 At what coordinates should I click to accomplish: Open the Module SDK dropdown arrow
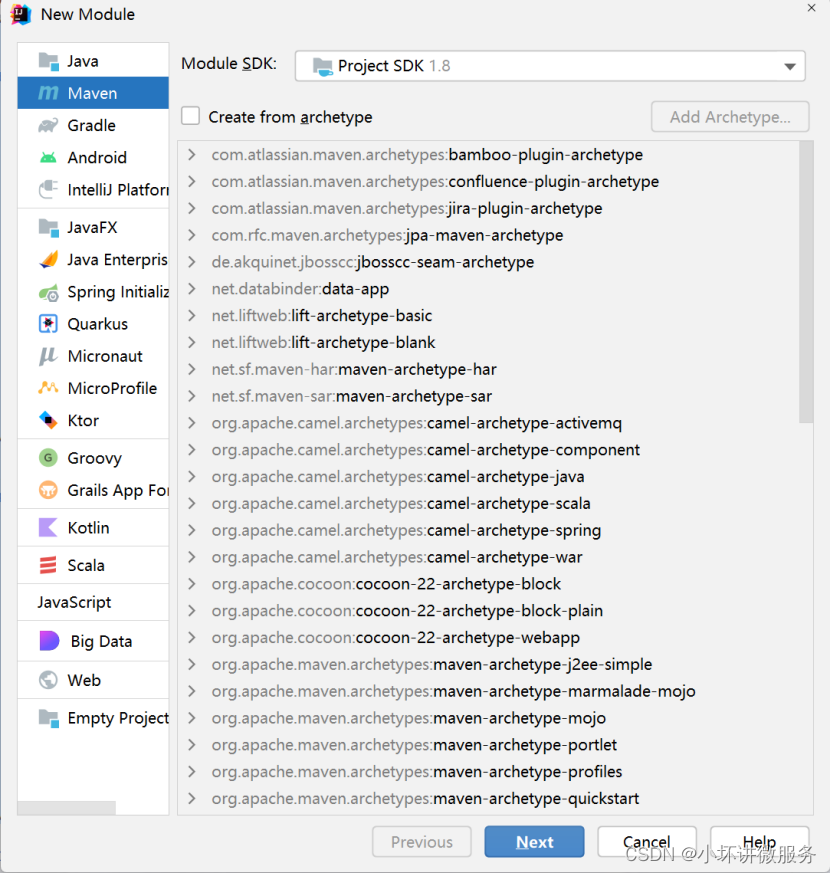click(789, 67)
